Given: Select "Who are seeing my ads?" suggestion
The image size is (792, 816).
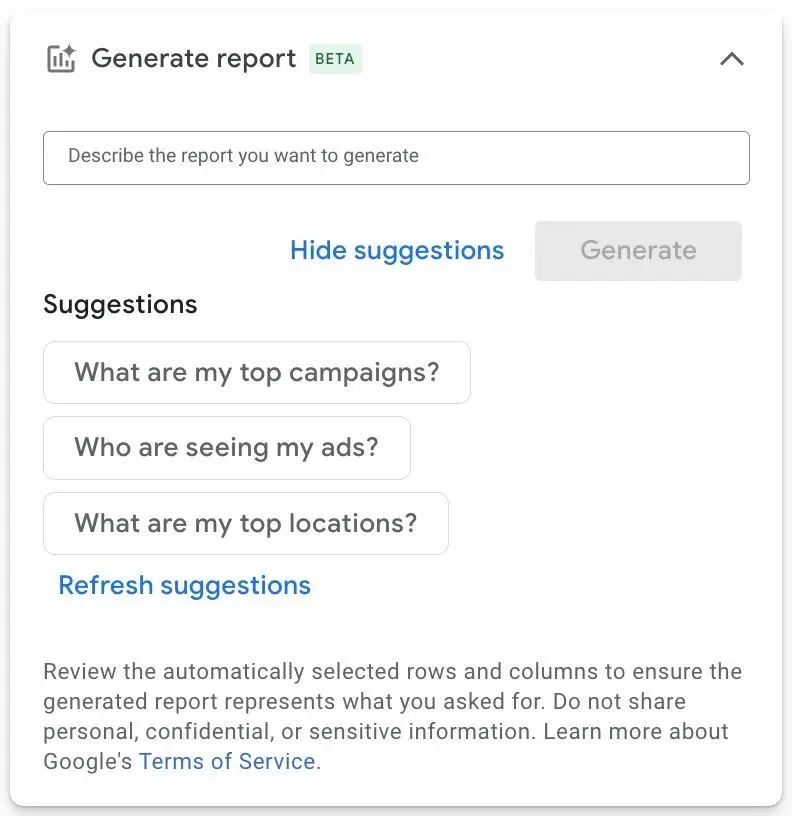Looking at the screenshot, I should pos(226,447).
